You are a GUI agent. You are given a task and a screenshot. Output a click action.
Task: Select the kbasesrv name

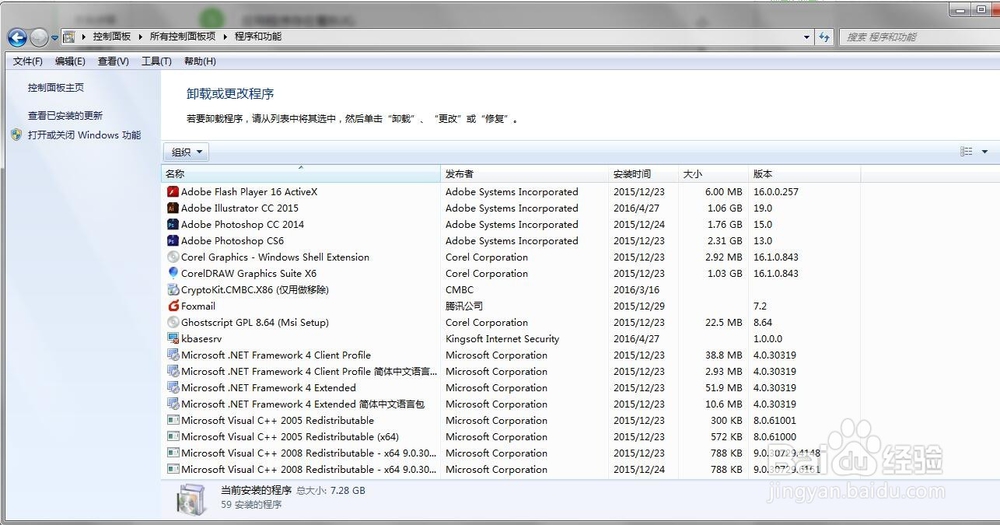tap(202, 339)
